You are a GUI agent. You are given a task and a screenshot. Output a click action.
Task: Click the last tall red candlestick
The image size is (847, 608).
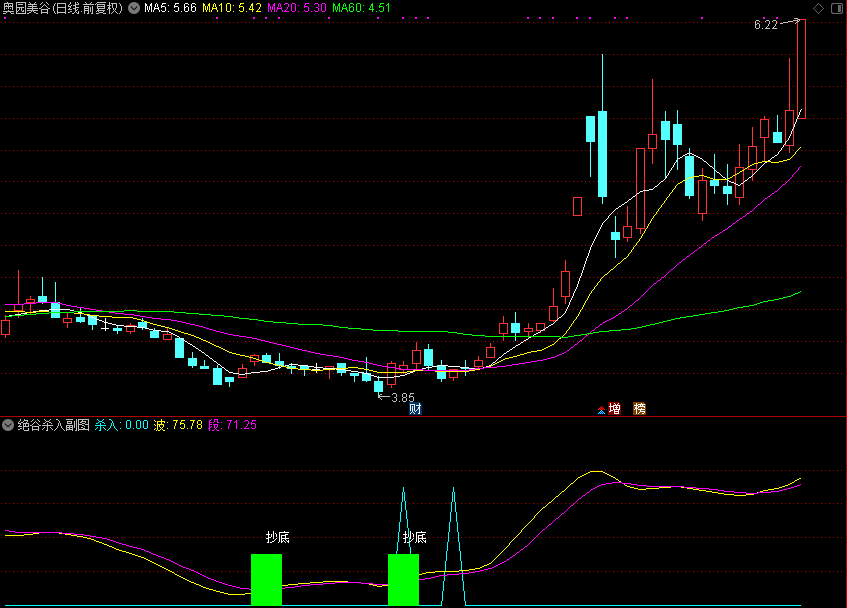click(802, 69)
